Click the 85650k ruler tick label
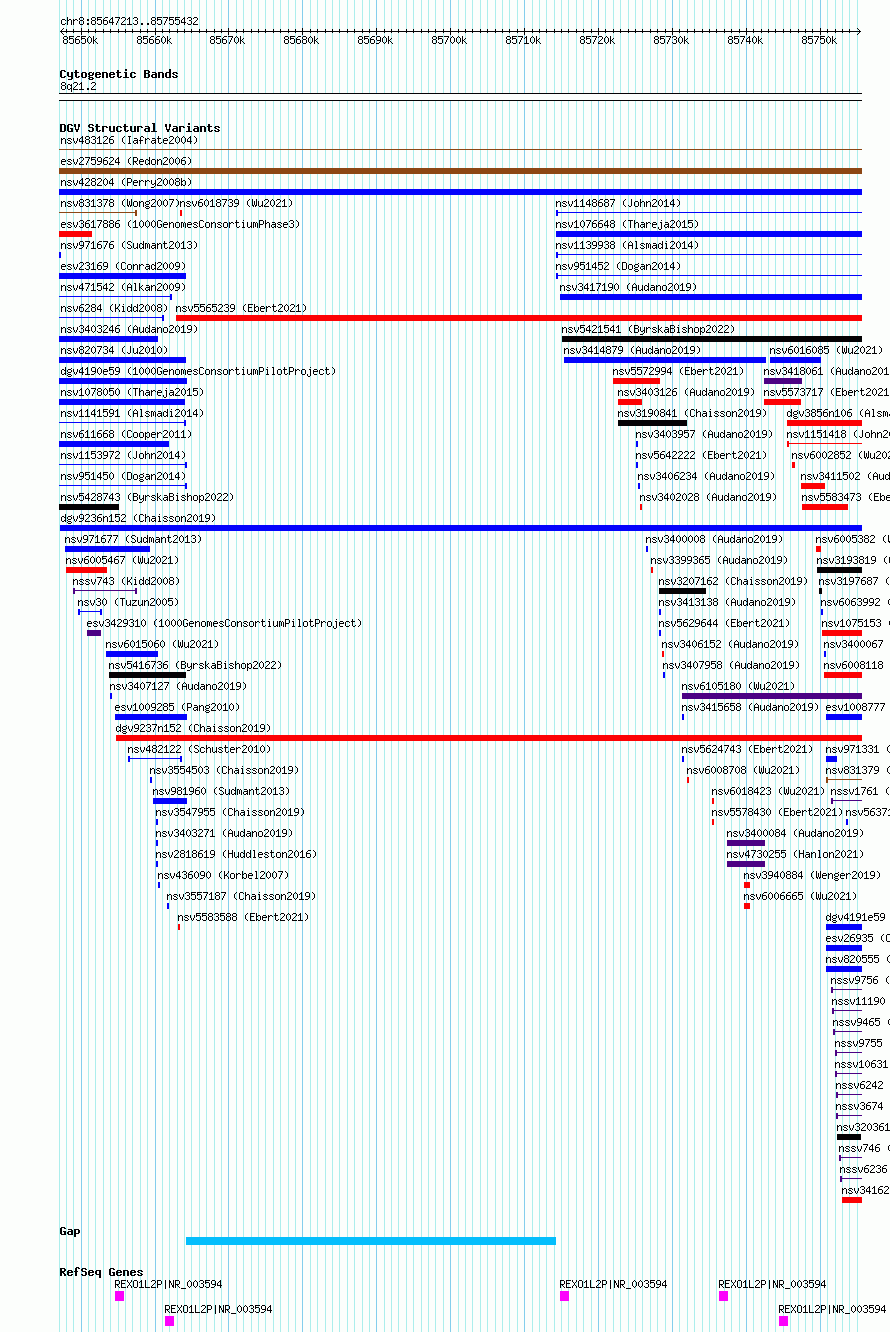 click(x=79, y=39)
